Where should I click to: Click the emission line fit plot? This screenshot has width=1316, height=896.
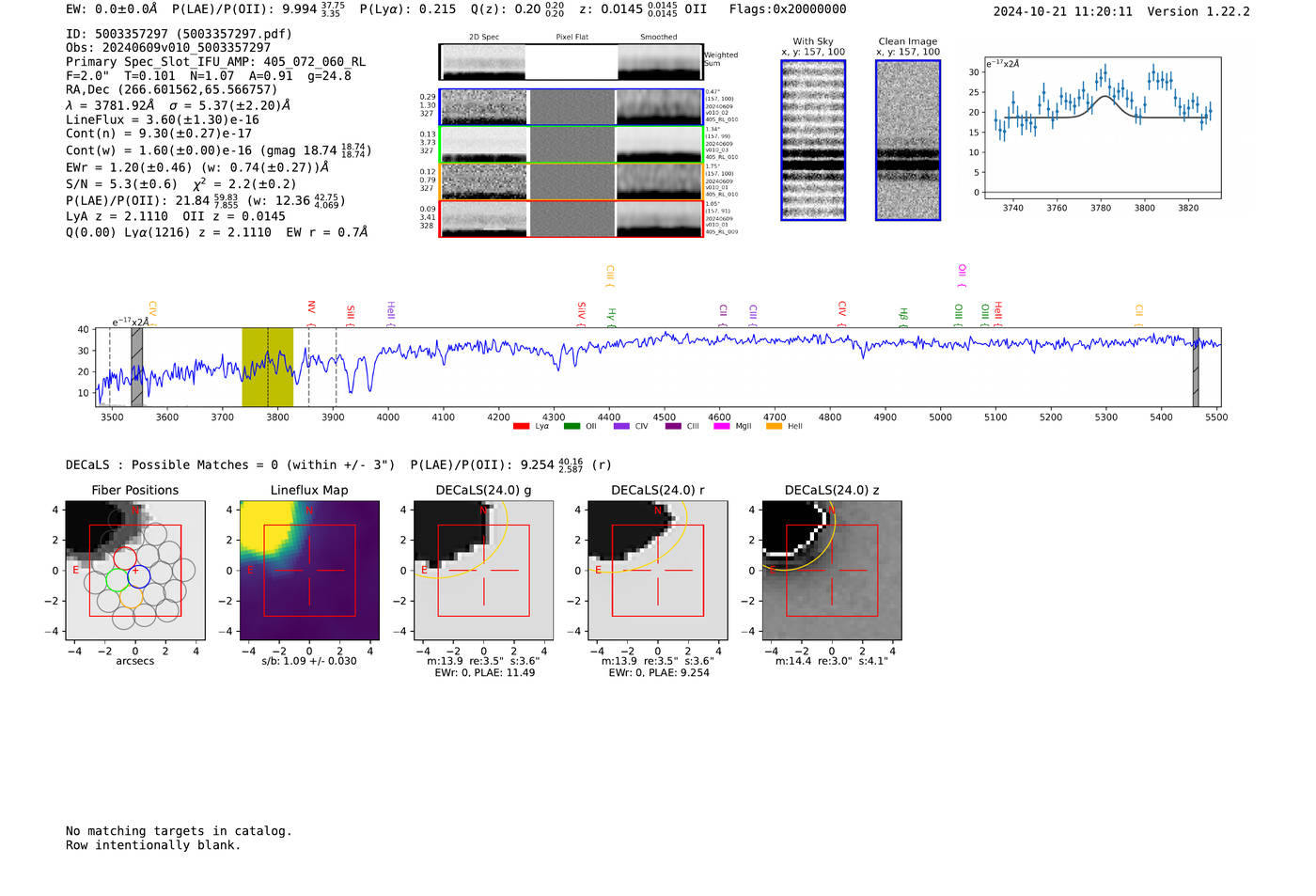pyautogui.click(x=1102, y=128)
